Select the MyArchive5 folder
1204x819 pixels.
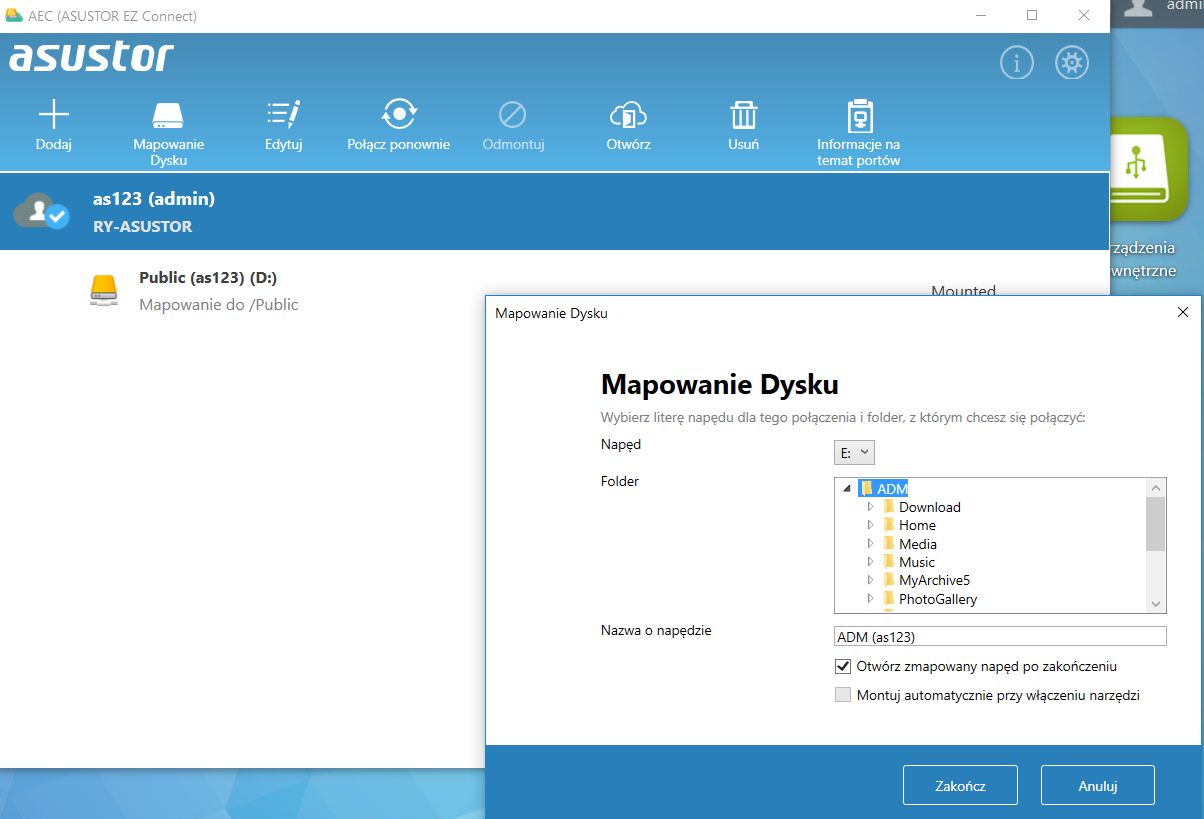[x=934, y=580]
